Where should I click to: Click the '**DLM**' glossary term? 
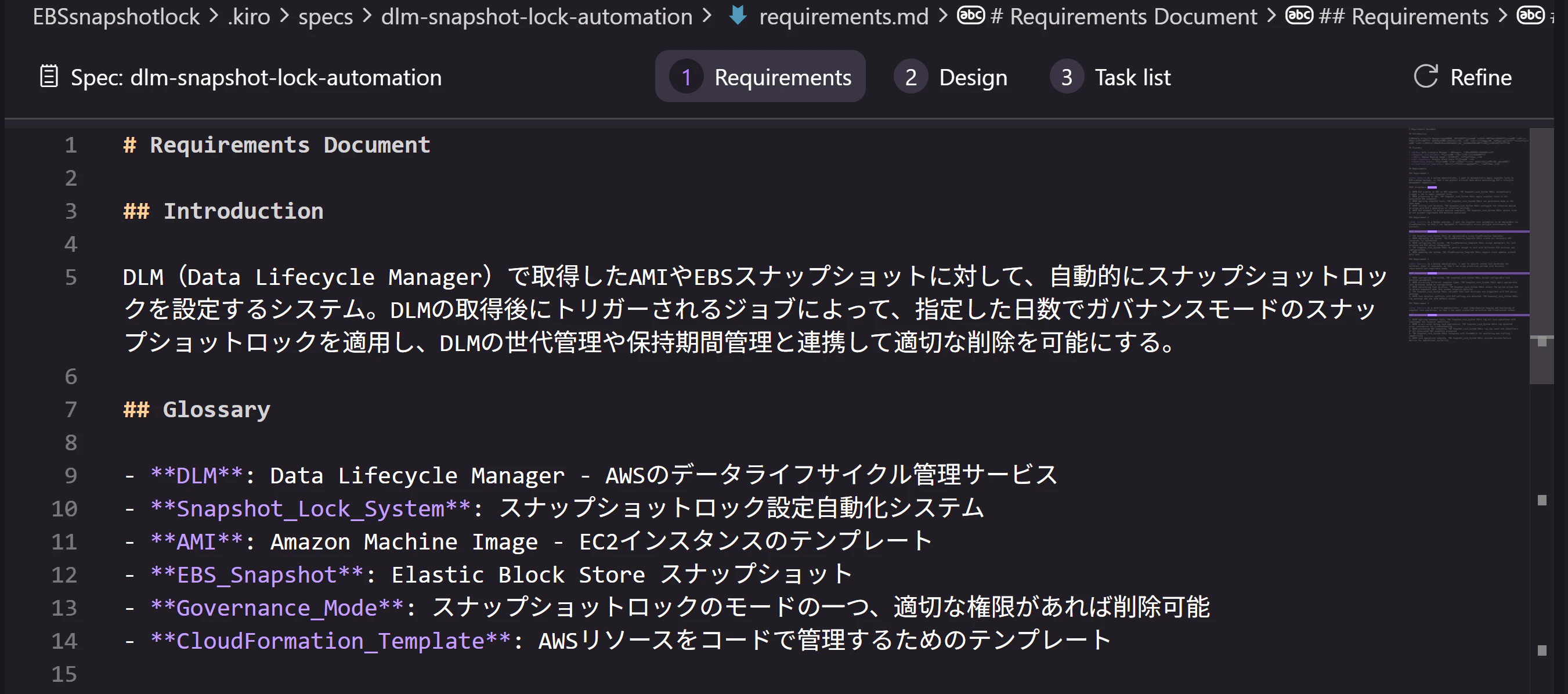(x=197, y=475)
